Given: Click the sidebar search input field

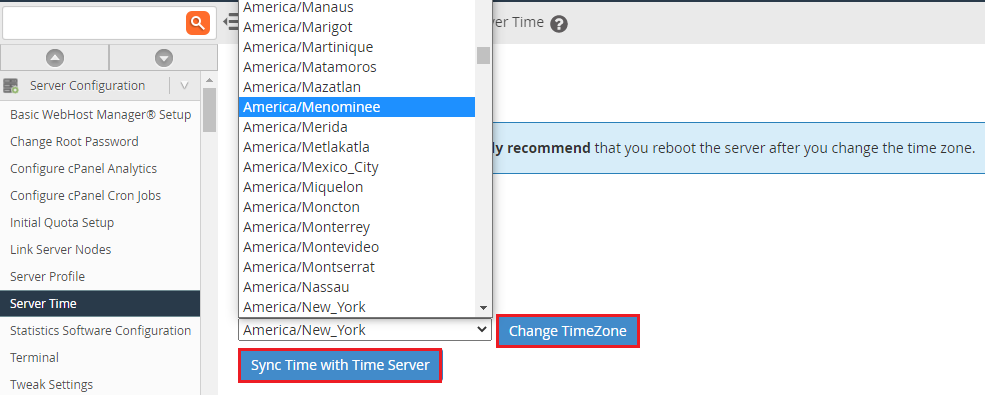Looking at the screenshot, I should pyautogui.click(x=94, y=23).
